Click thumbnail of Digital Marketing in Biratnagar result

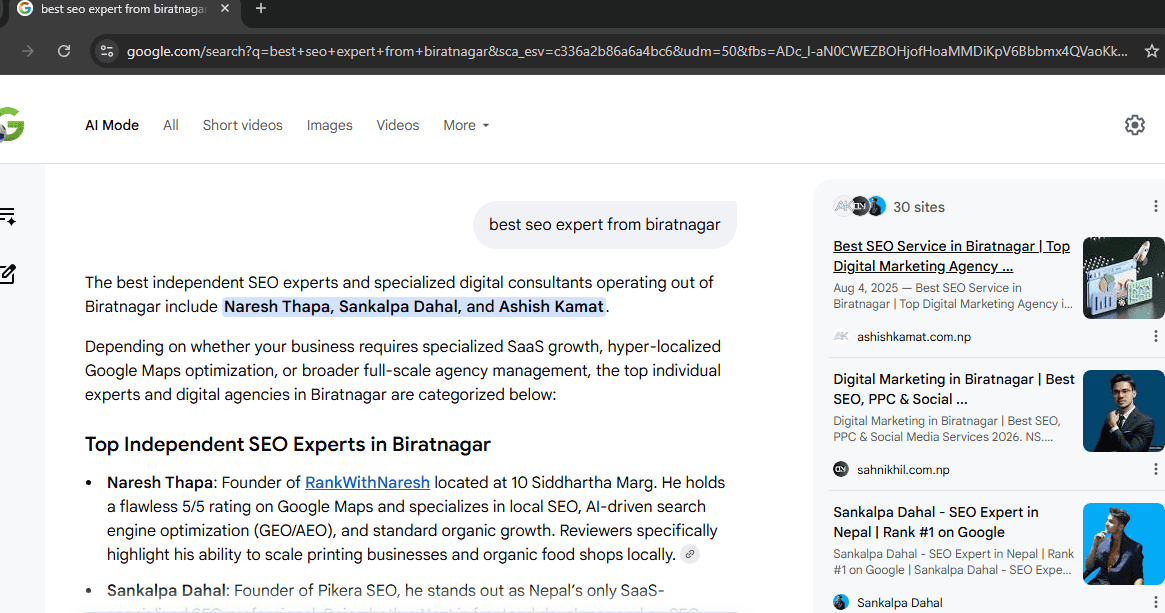coord(1123,411)
